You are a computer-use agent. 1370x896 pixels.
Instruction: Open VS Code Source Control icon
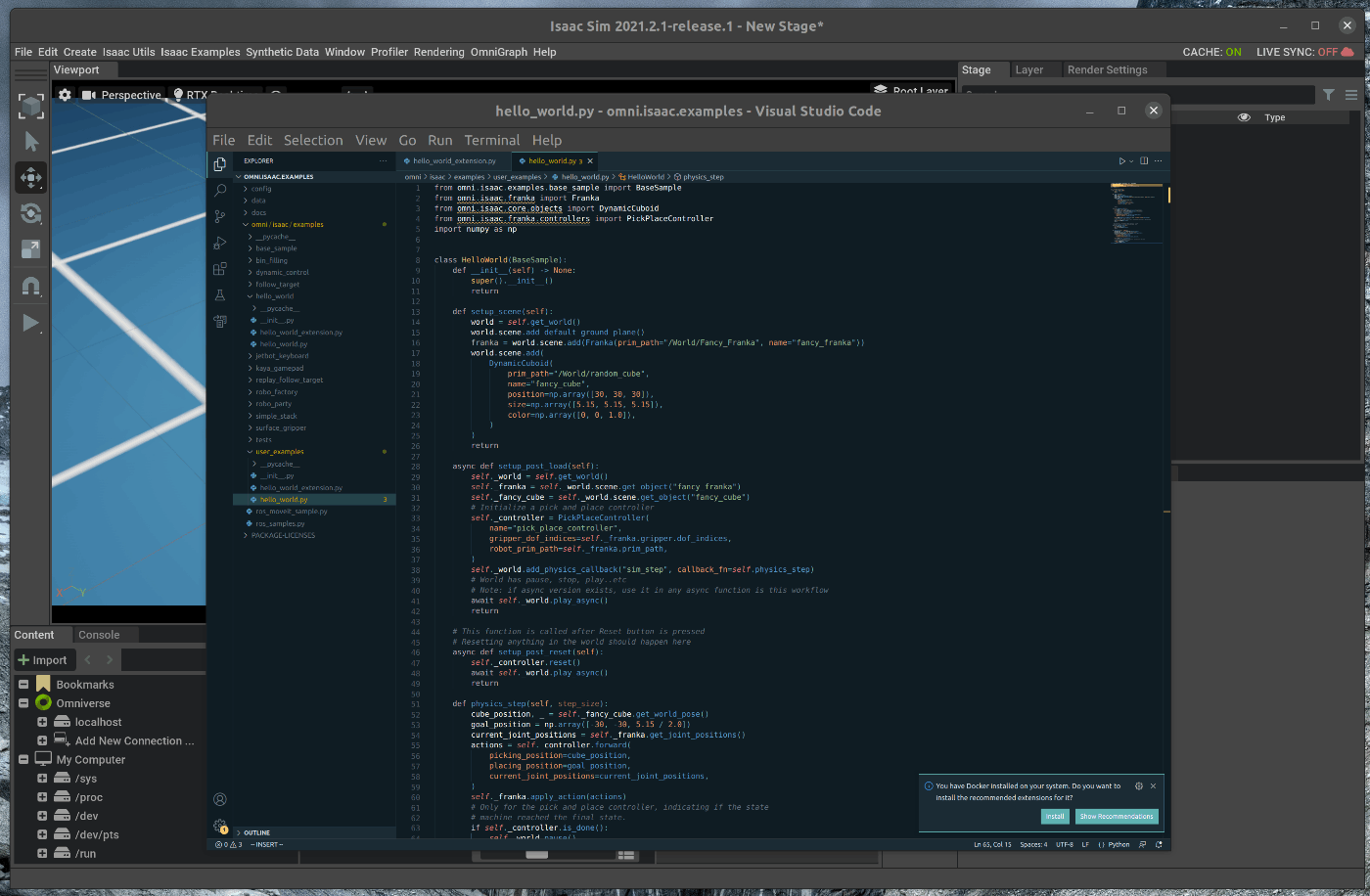tap(220, 216)
